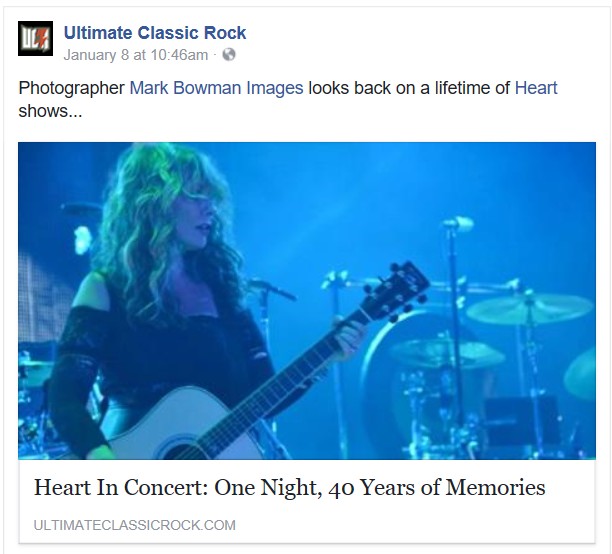Open the Heart In Concert article headline

coord(290,488)
